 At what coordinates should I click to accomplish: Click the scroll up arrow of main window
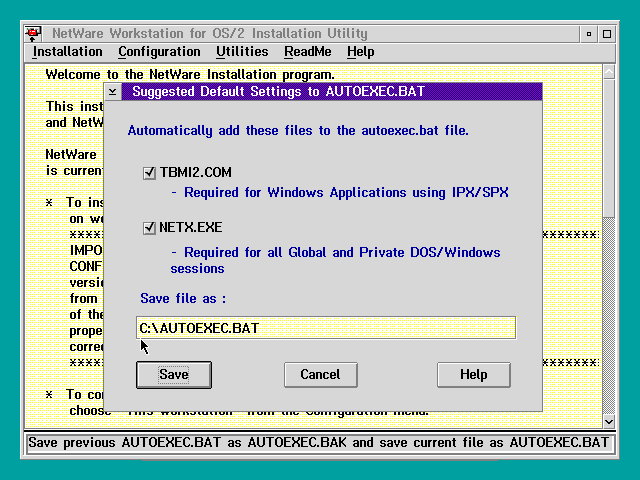tap(609, 72)
